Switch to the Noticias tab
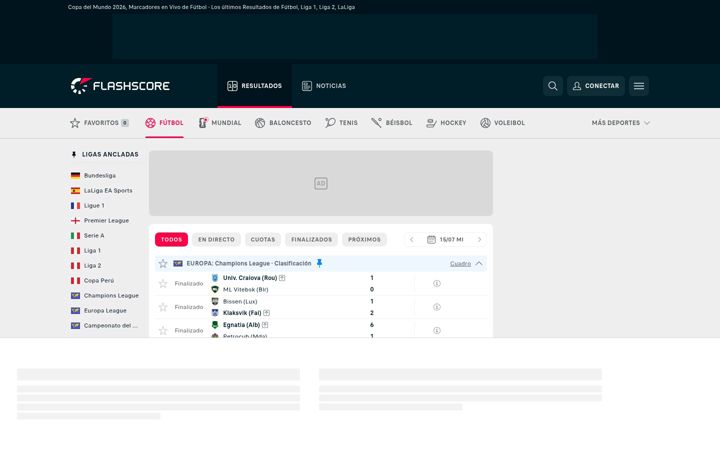Viewport: 720px width, 450px height. point(324,86)
